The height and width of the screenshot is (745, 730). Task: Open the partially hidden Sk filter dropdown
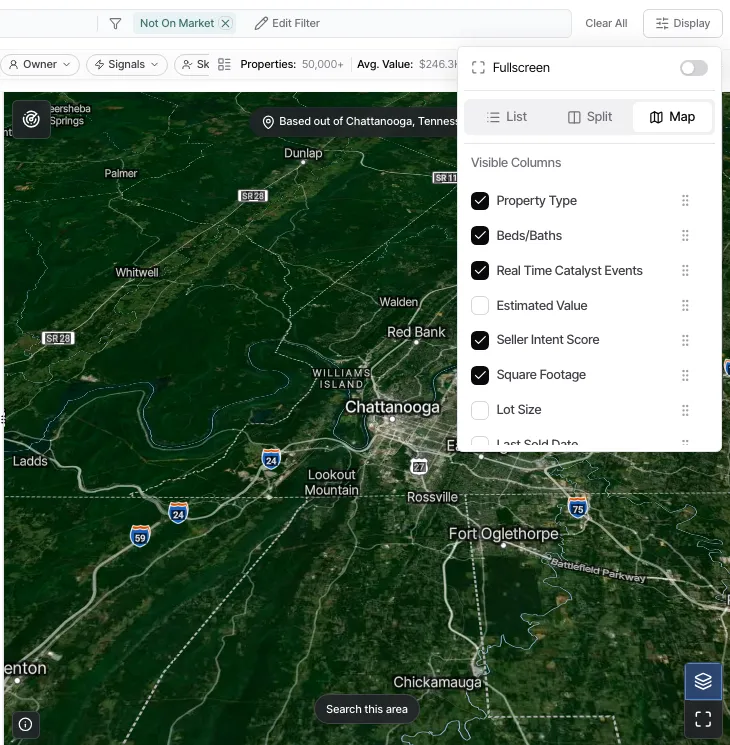(x=192, y=64)
